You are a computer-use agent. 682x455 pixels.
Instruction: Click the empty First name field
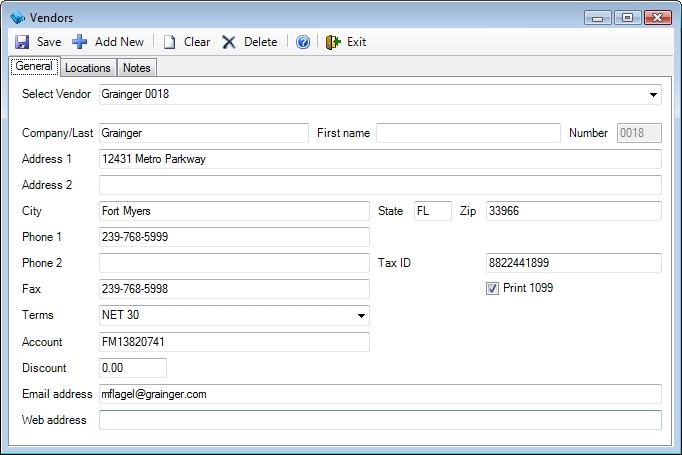[468, 133]
